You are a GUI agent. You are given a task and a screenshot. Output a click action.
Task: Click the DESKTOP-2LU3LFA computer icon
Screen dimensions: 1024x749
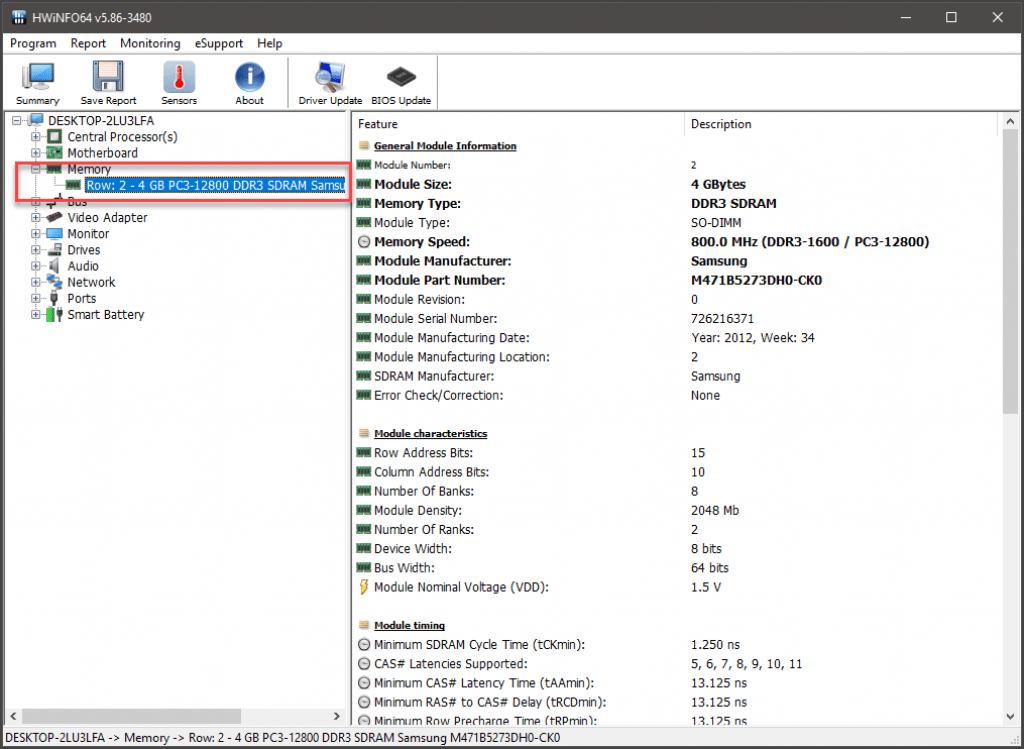click(36, 121)
